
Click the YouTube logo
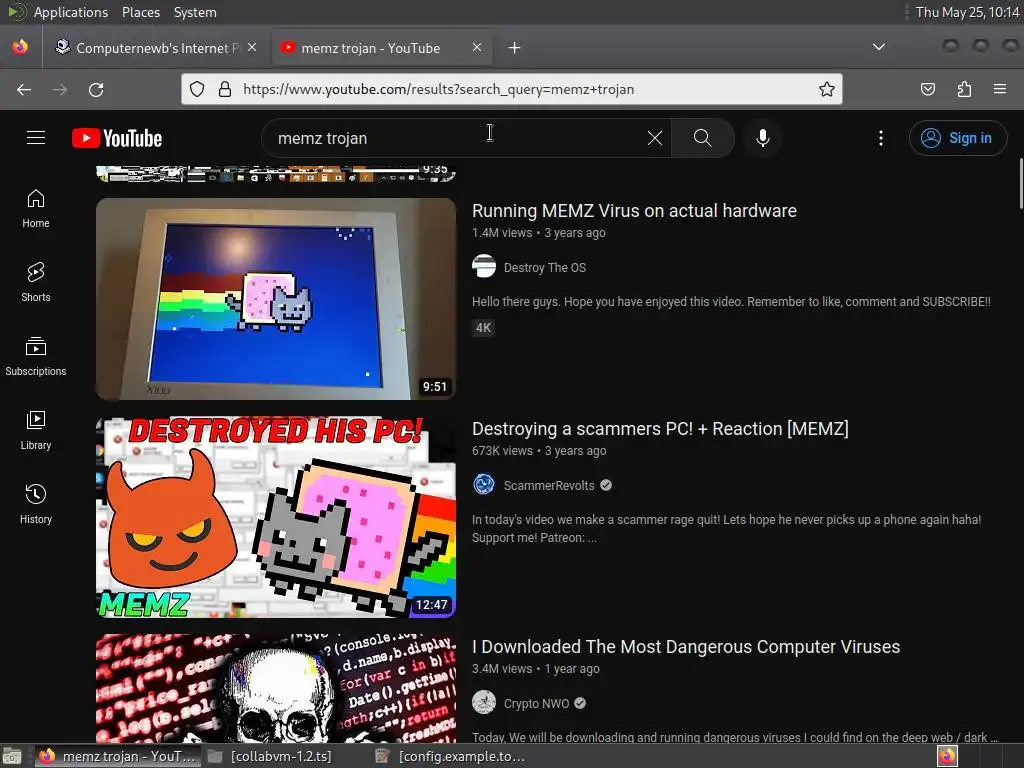tap(117, 138)
